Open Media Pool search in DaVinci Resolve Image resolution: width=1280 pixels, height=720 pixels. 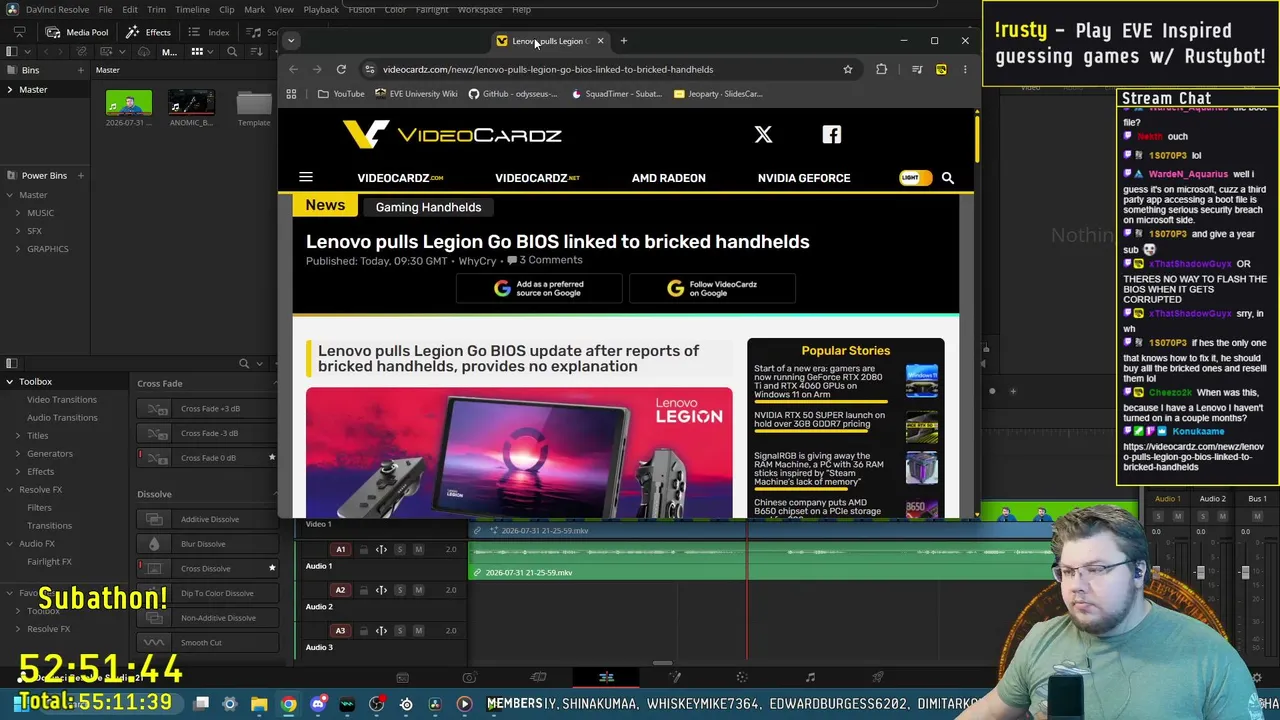[232, 52]
